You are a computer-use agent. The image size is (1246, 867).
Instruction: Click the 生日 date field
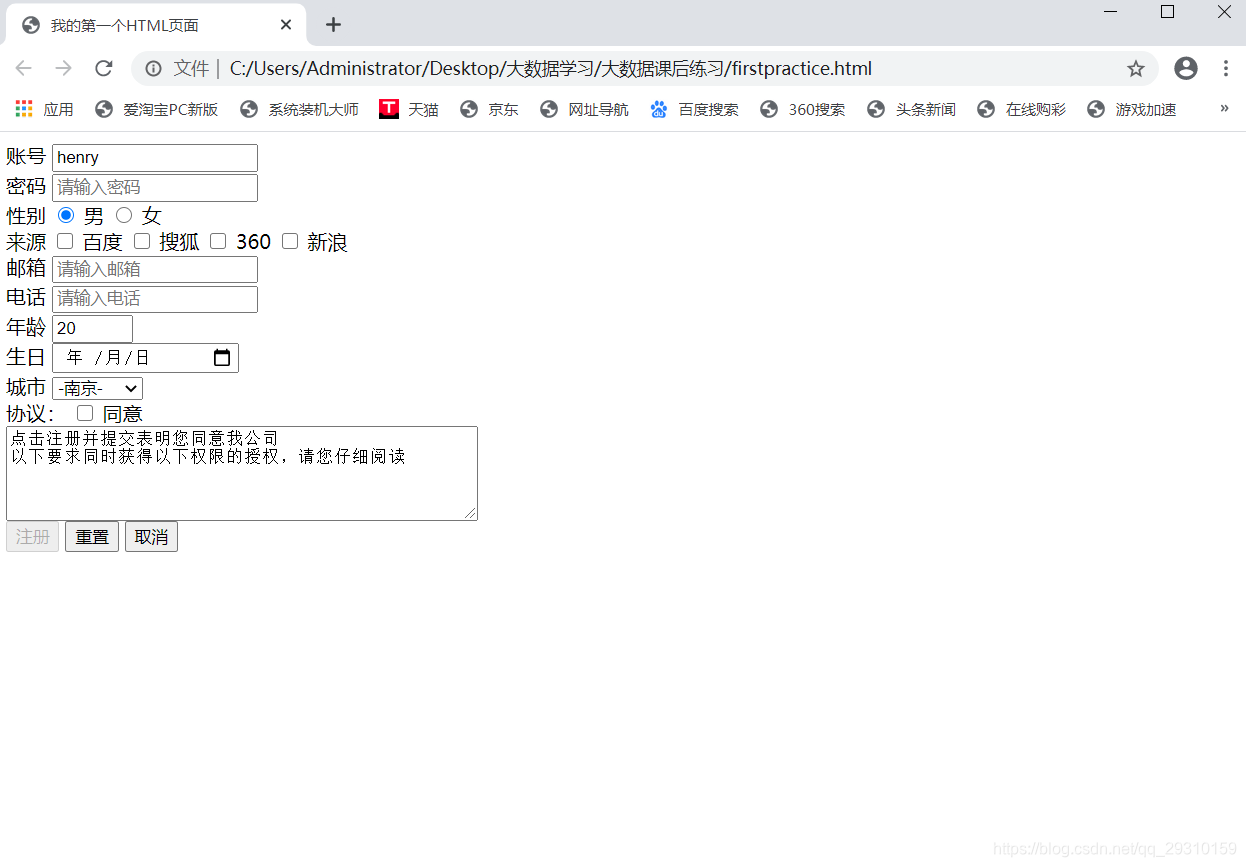point(145,358)
